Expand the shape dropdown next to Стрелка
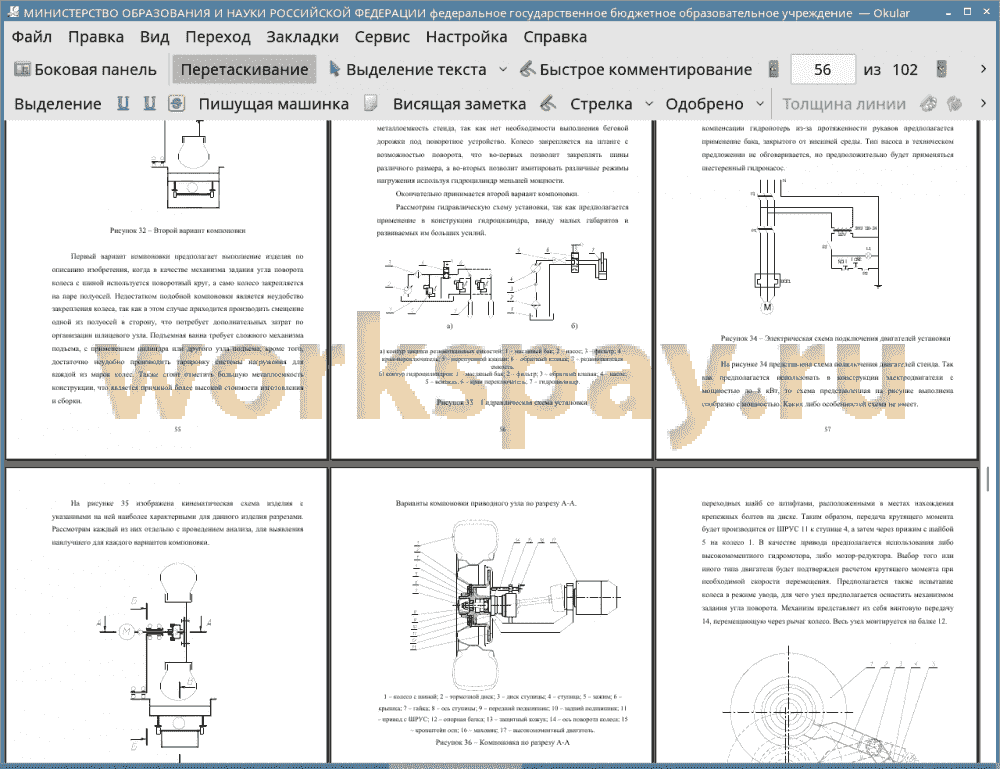This screenshot has height=769, width=1000. (649, 104)
